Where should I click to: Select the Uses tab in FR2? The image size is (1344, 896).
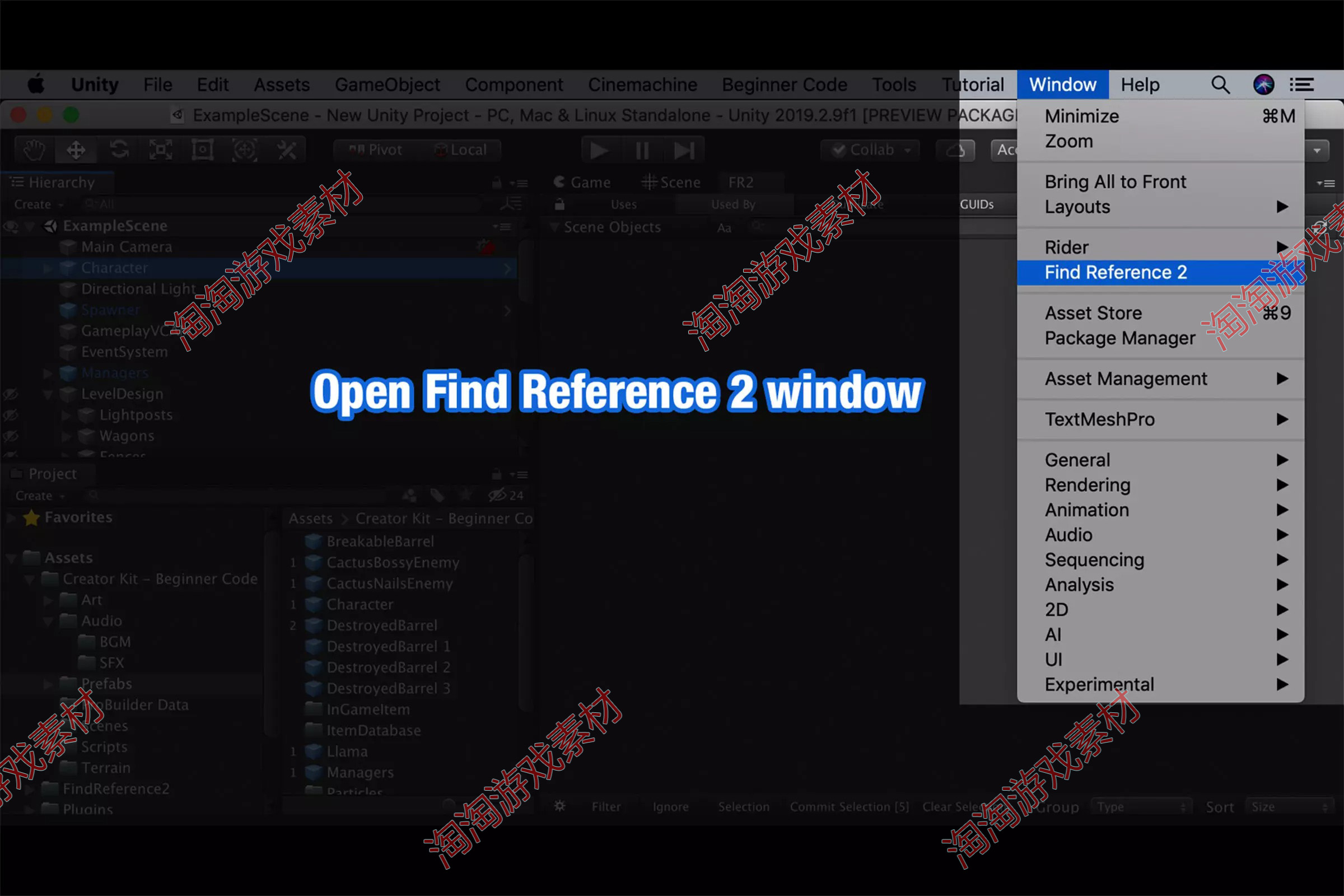click(x=623, y=204)
